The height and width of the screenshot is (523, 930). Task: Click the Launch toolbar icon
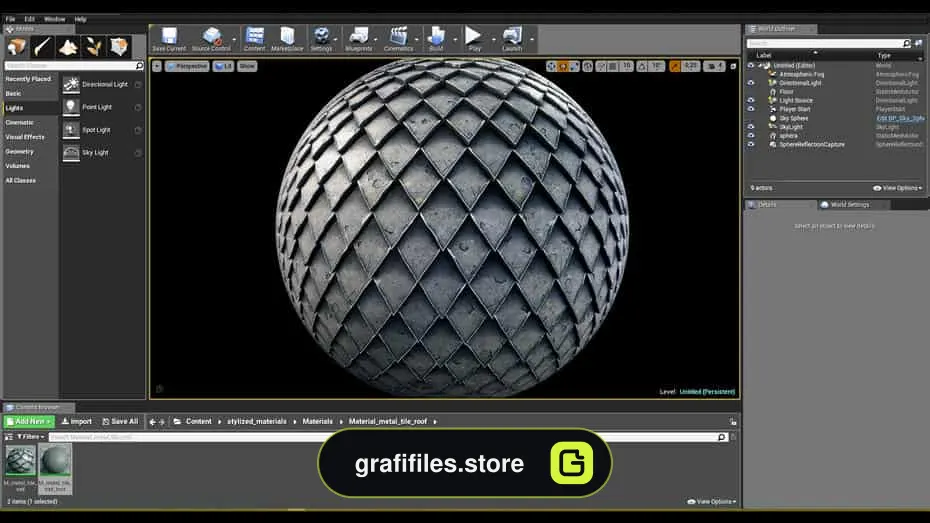pos(512,39)
